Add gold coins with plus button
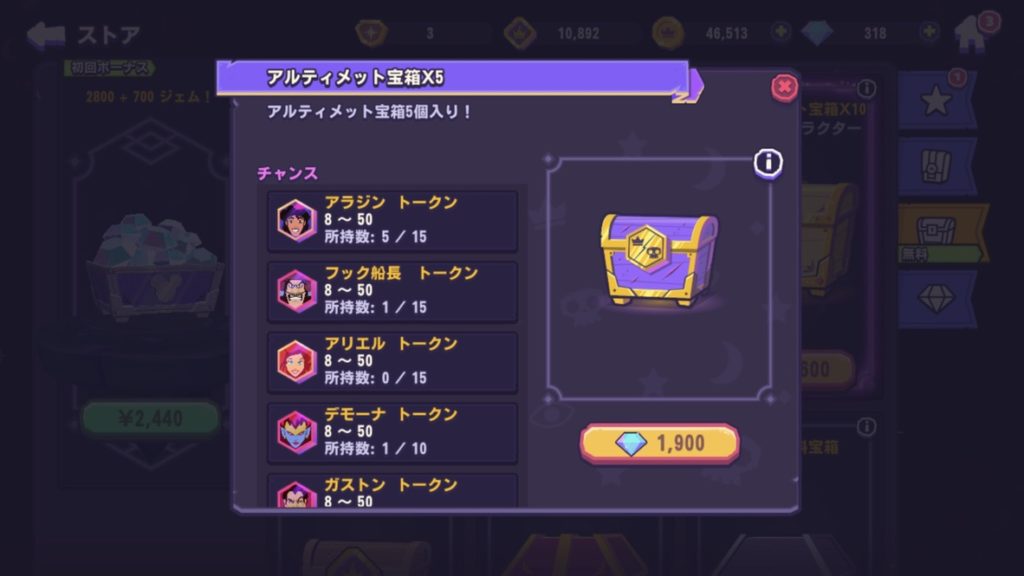This screenshot has height=576, width=1024. (780, 31)
